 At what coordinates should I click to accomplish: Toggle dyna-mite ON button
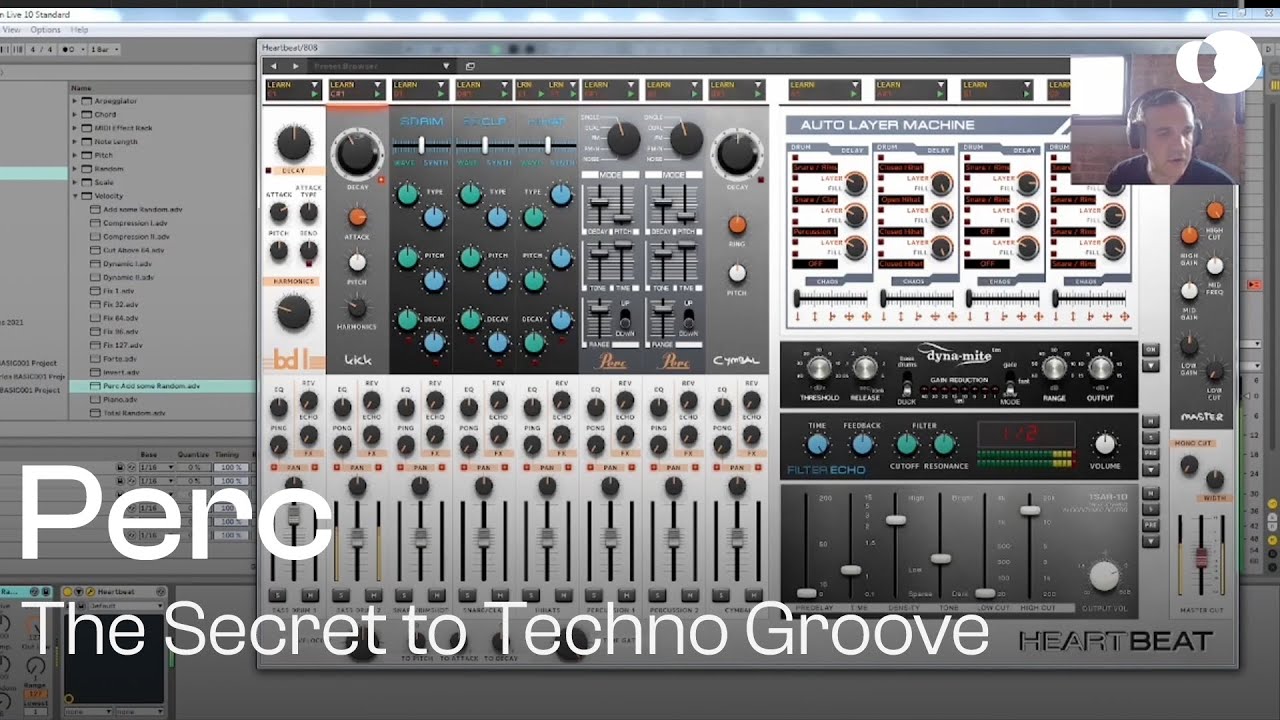coord(1151,350)
